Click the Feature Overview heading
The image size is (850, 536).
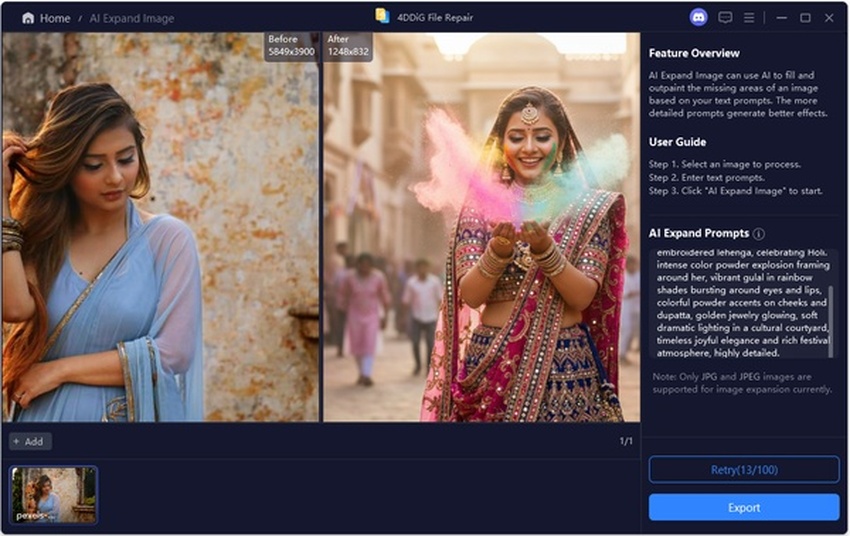point(694,53)
